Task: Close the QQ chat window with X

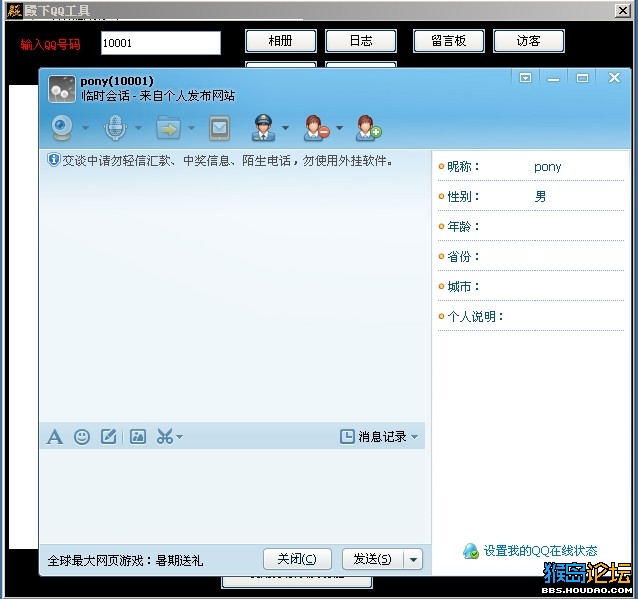Action: 614,77
